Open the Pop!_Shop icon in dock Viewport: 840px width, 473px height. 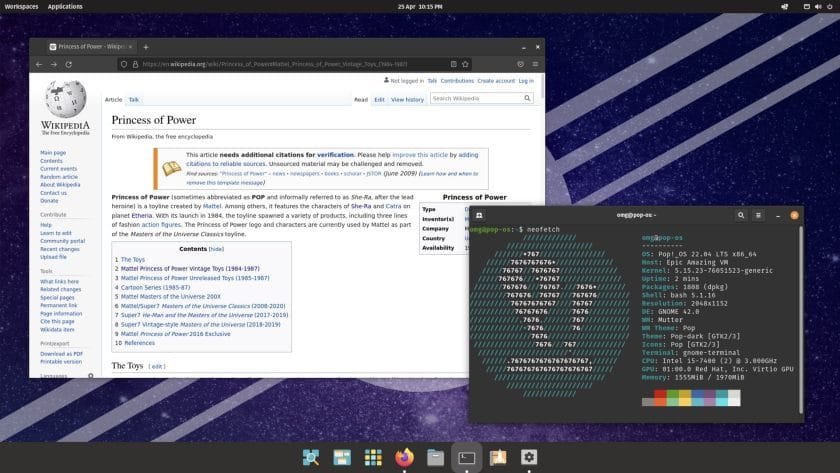tap(498, 457)
